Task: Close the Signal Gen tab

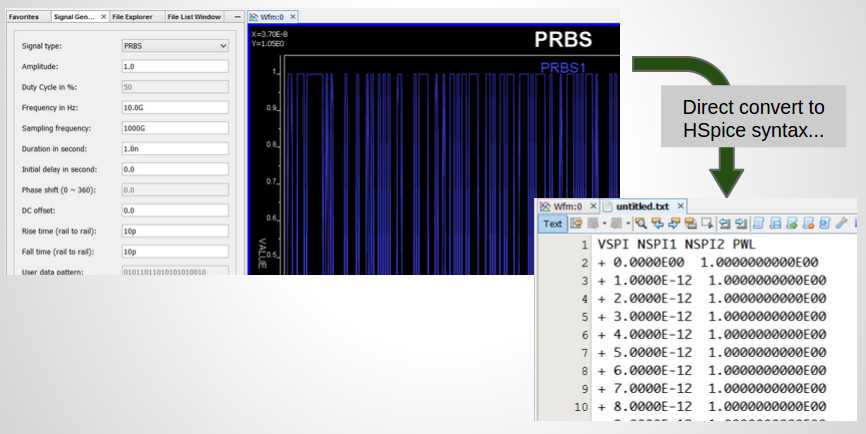Action: coord(104,17)
